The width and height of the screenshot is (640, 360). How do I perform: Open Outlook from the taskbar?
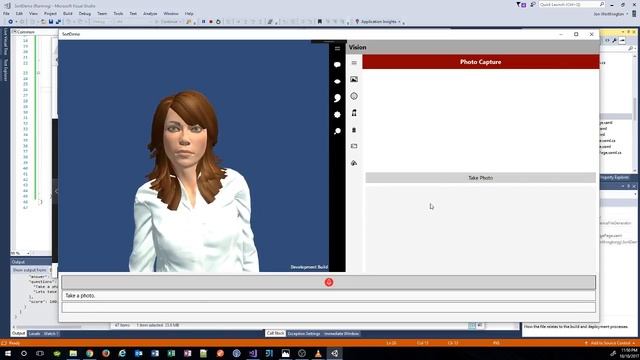[x=138, y=353]
